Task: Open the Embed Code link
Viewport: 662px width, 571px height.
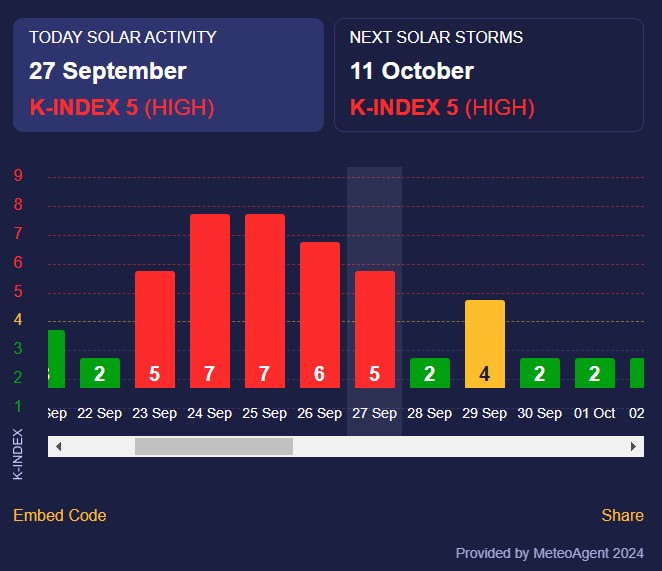Action: coord(60,515)
